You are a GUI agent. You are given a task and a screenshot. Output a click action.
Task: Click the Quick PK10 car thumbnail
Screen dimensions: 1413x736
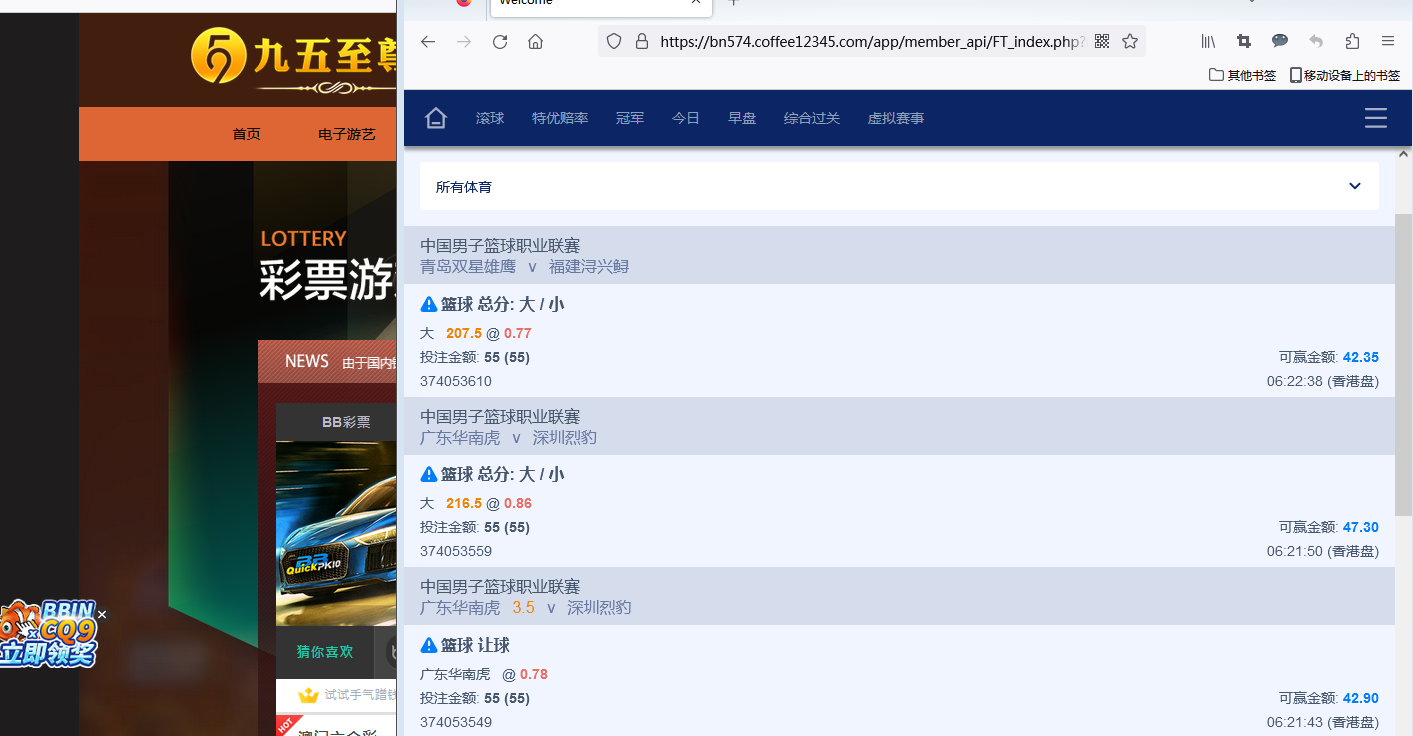(336, 533)
